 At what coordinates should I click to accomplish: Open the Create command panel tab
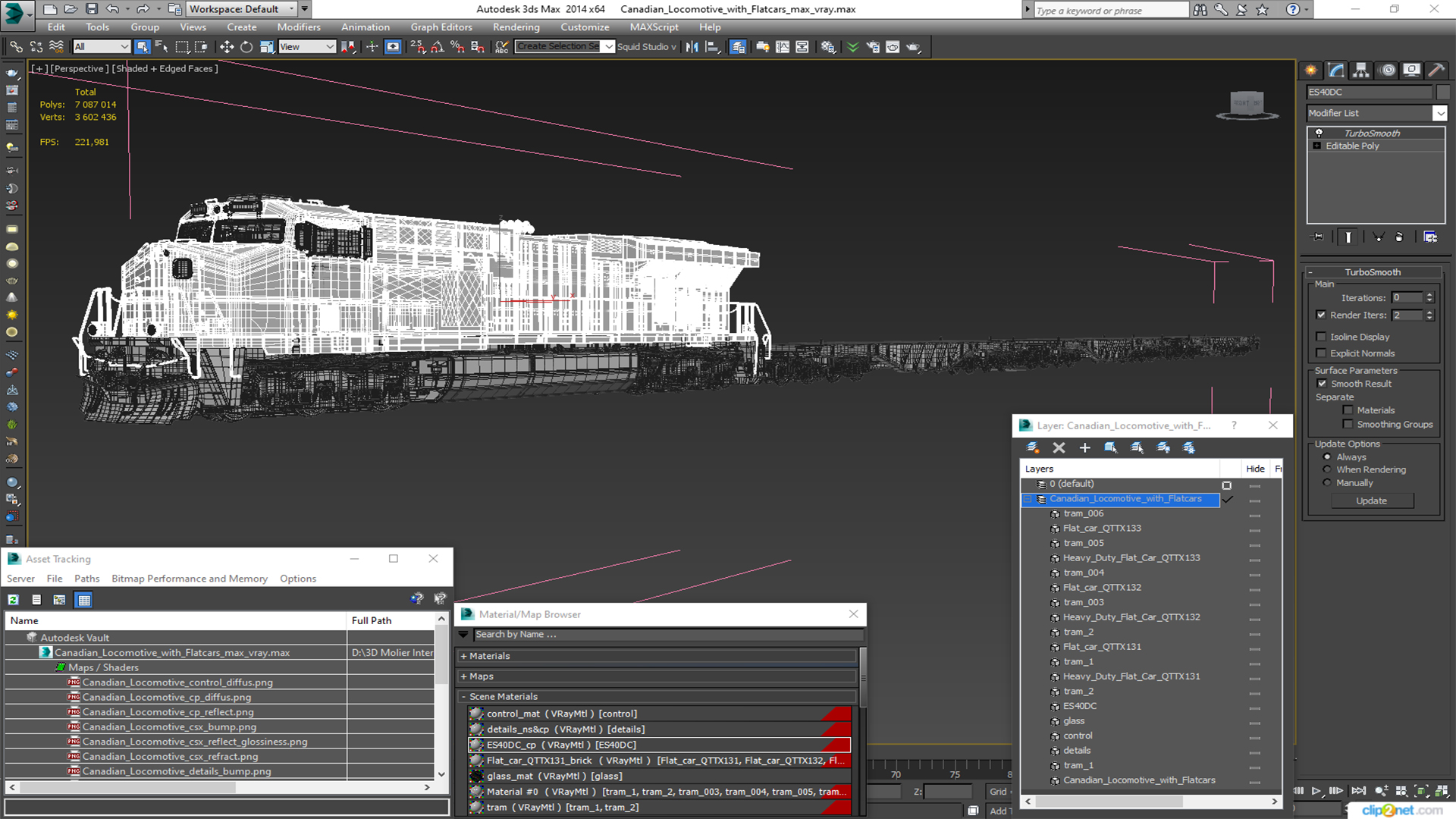point(1311,71)
